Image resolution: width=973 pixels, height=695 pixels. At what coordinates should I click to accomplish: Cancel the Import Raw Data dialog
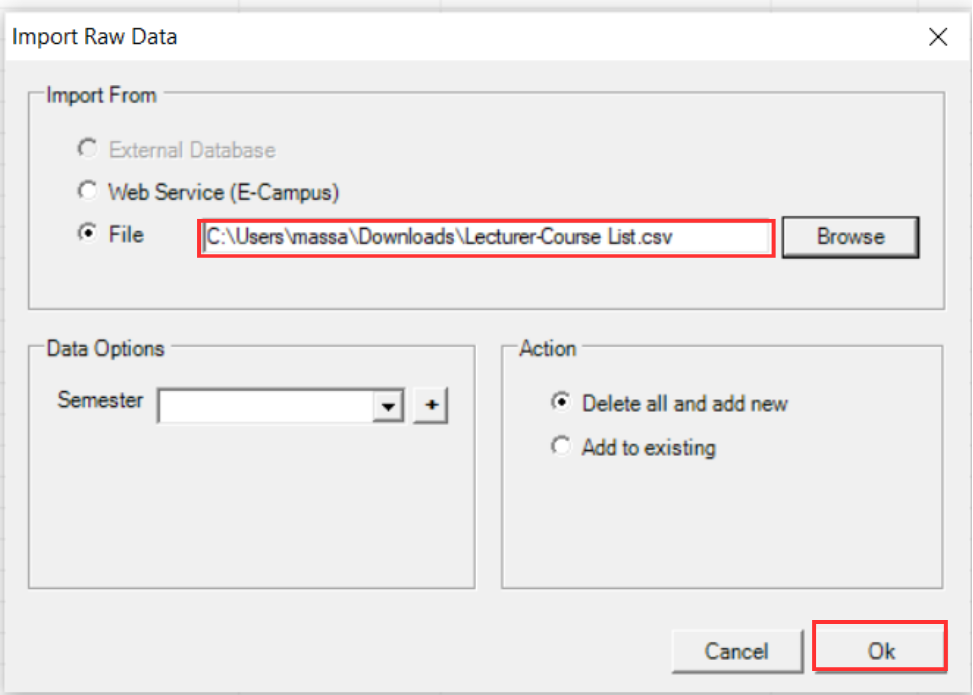(x=737, y=652)
